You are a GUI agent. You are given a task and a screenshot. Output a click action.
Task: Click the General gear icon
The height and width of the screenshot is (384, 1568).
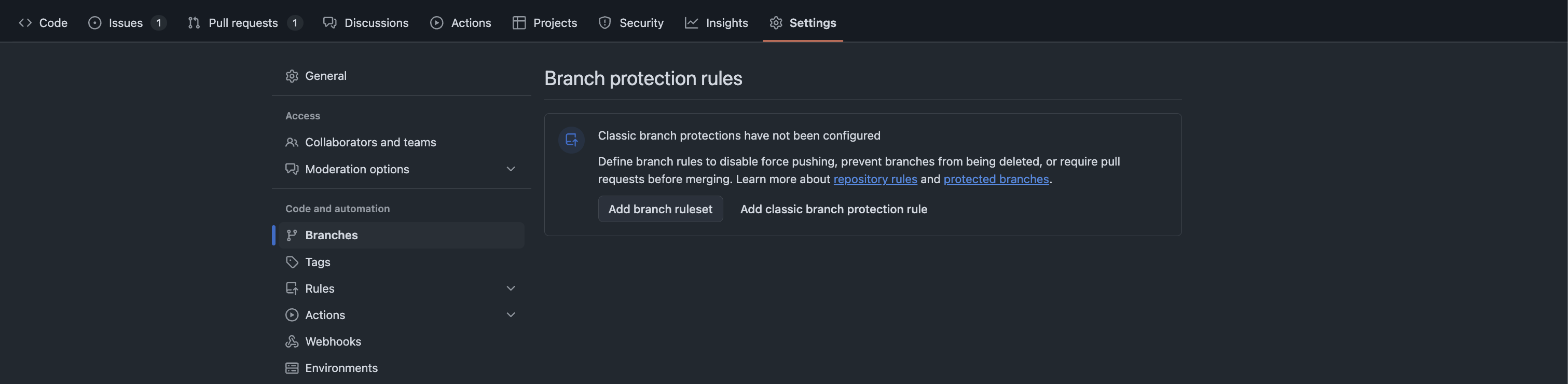point(292,76)
